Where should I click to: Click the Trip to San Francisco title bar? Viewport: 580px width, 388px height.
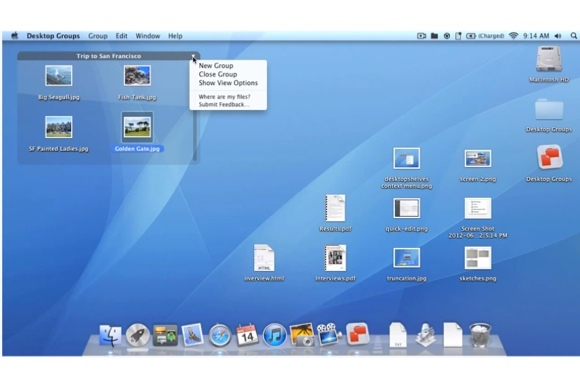click(108, 56)
